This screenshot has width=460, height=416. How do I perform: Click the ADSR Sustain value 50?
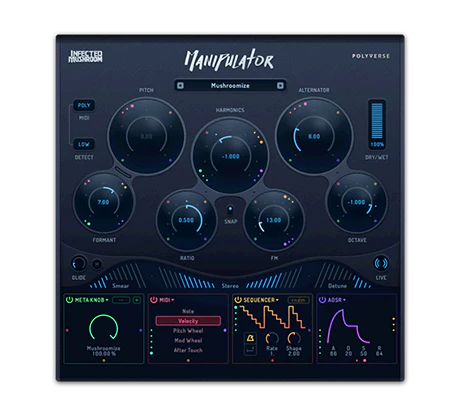[364, 354]
